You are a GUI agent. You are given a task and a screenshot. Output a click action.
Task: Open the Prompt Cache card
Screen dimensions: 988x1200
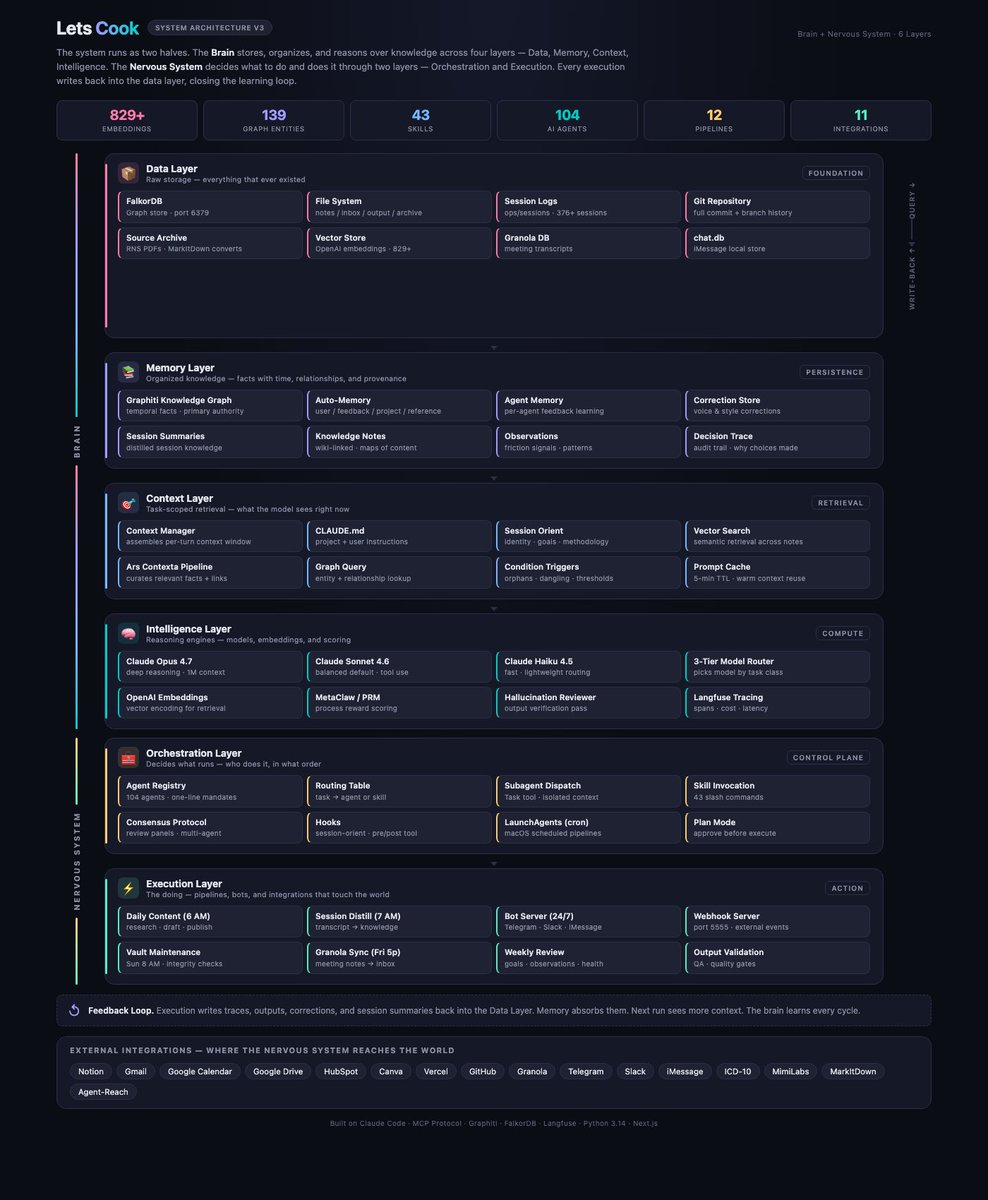(x=777, y=572)
